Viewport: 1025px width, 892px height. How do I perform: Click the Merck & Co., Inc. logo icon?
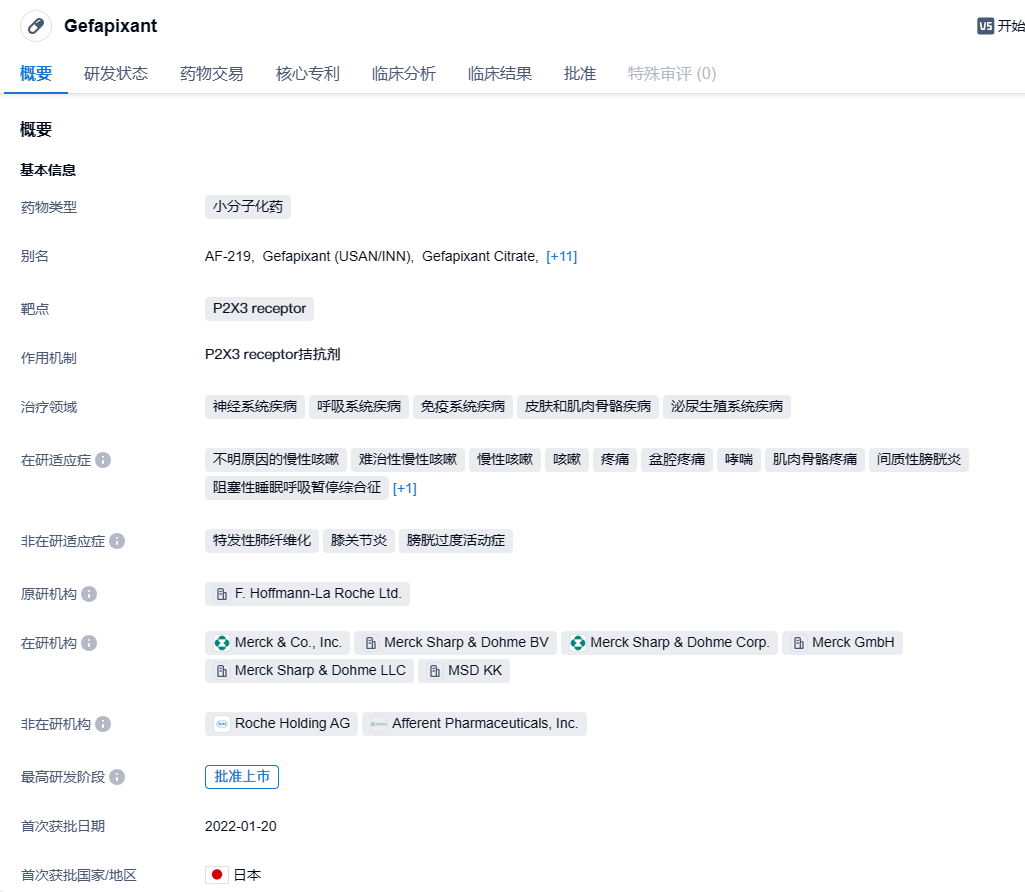222,643
